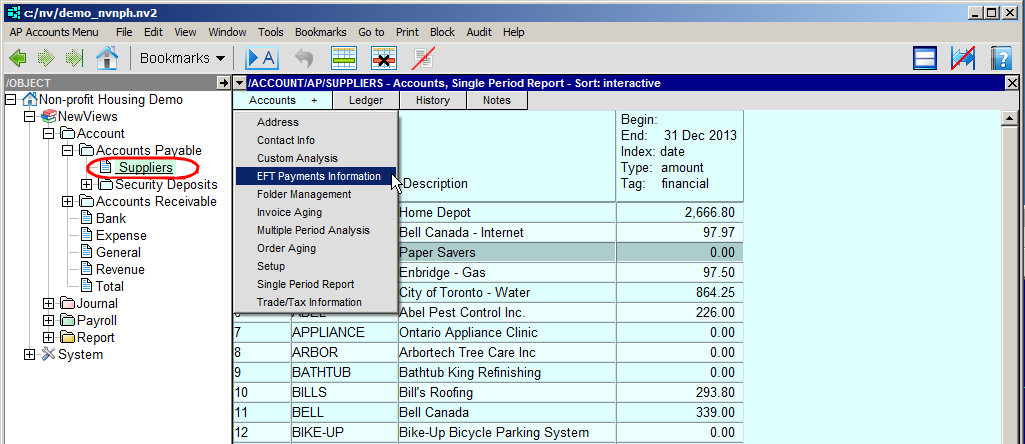Click the help question mark icon
This screenshot has width=1025, height=444.
tap(1001, 58)
